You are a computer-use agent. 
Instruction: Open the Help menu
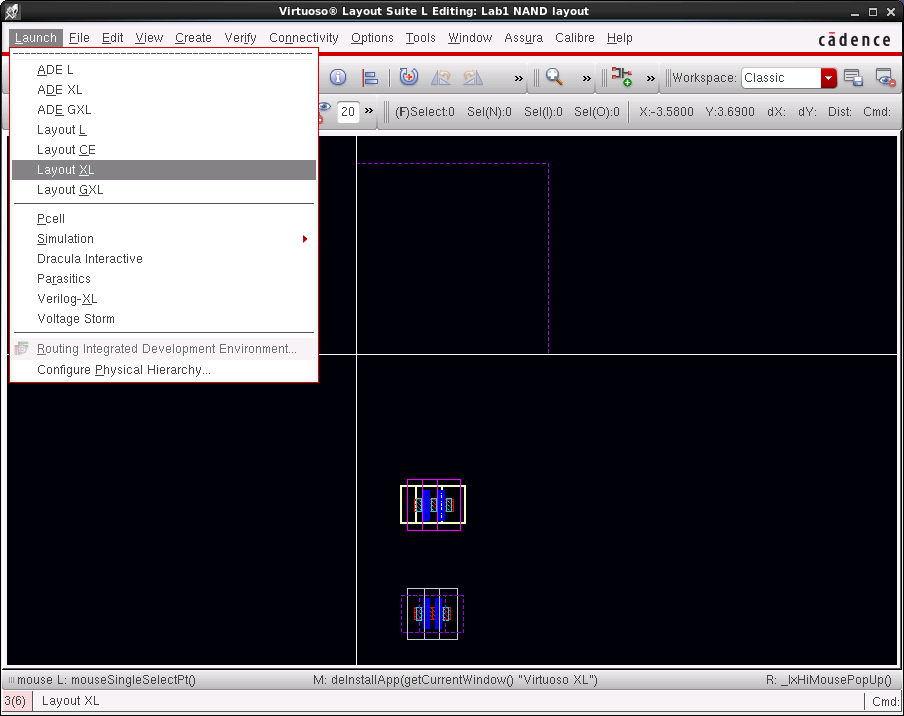620,38
